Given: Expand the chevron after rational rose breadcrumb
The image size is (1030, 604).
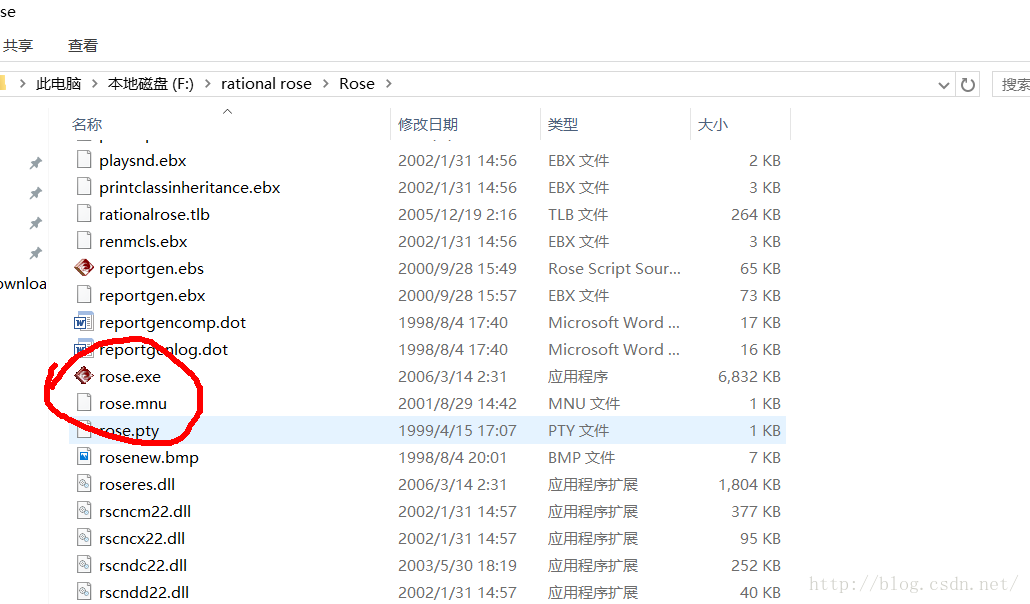Looking at the screenshot, I should [x=325, y=83].
